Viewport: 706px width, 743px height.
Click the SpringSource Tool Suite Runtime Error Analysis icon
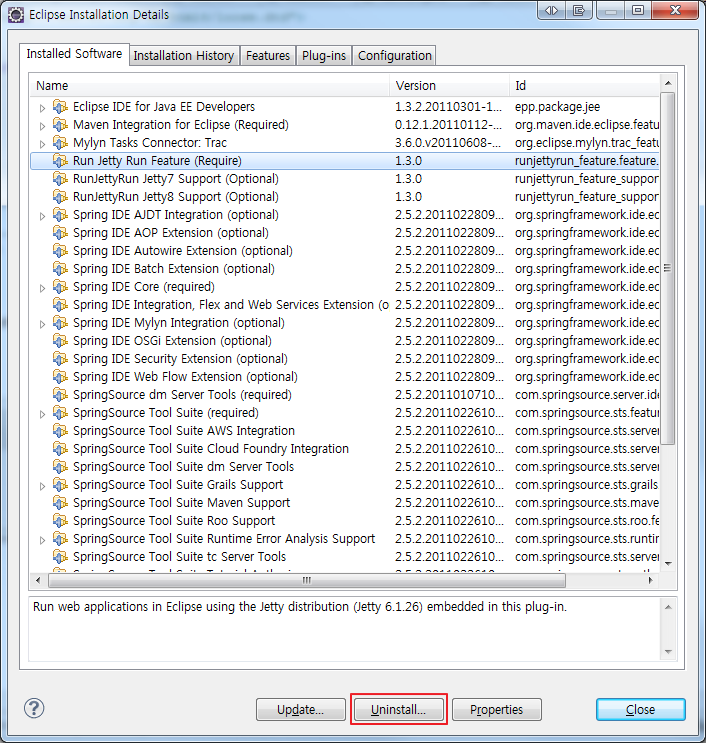click(x=60, y=539)
